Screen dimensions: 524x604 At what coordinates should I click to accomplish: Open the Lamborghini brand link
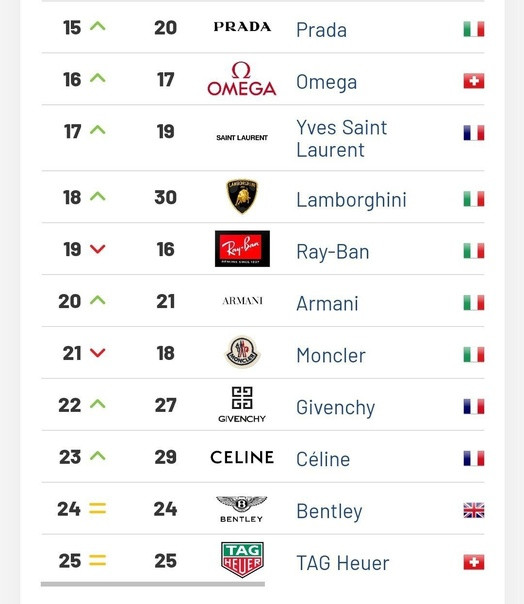351,200
